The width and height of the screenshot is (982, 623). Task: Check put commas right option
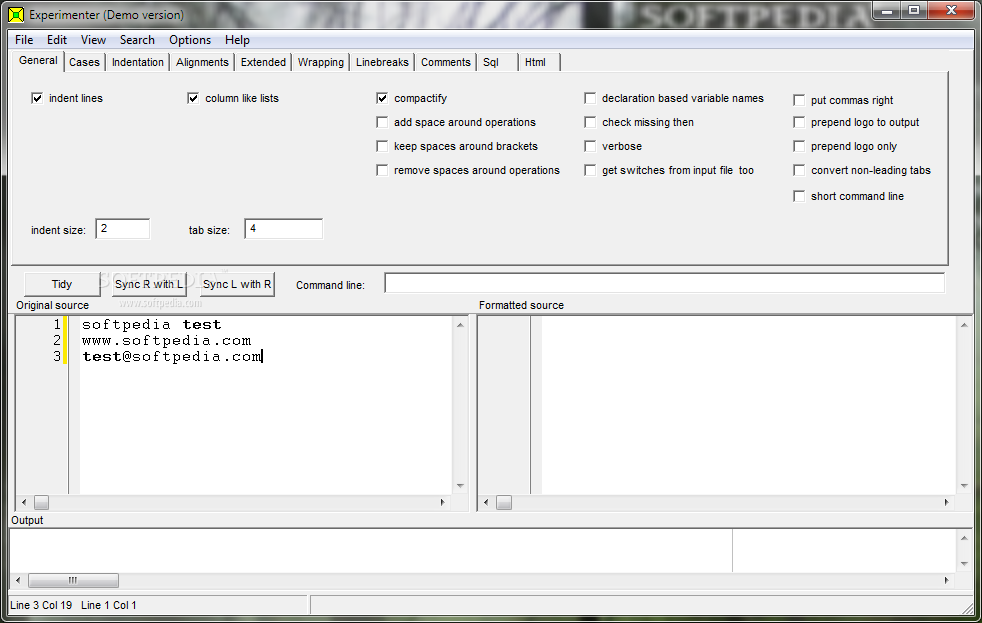pyautogui.click(x=799, y=100)
